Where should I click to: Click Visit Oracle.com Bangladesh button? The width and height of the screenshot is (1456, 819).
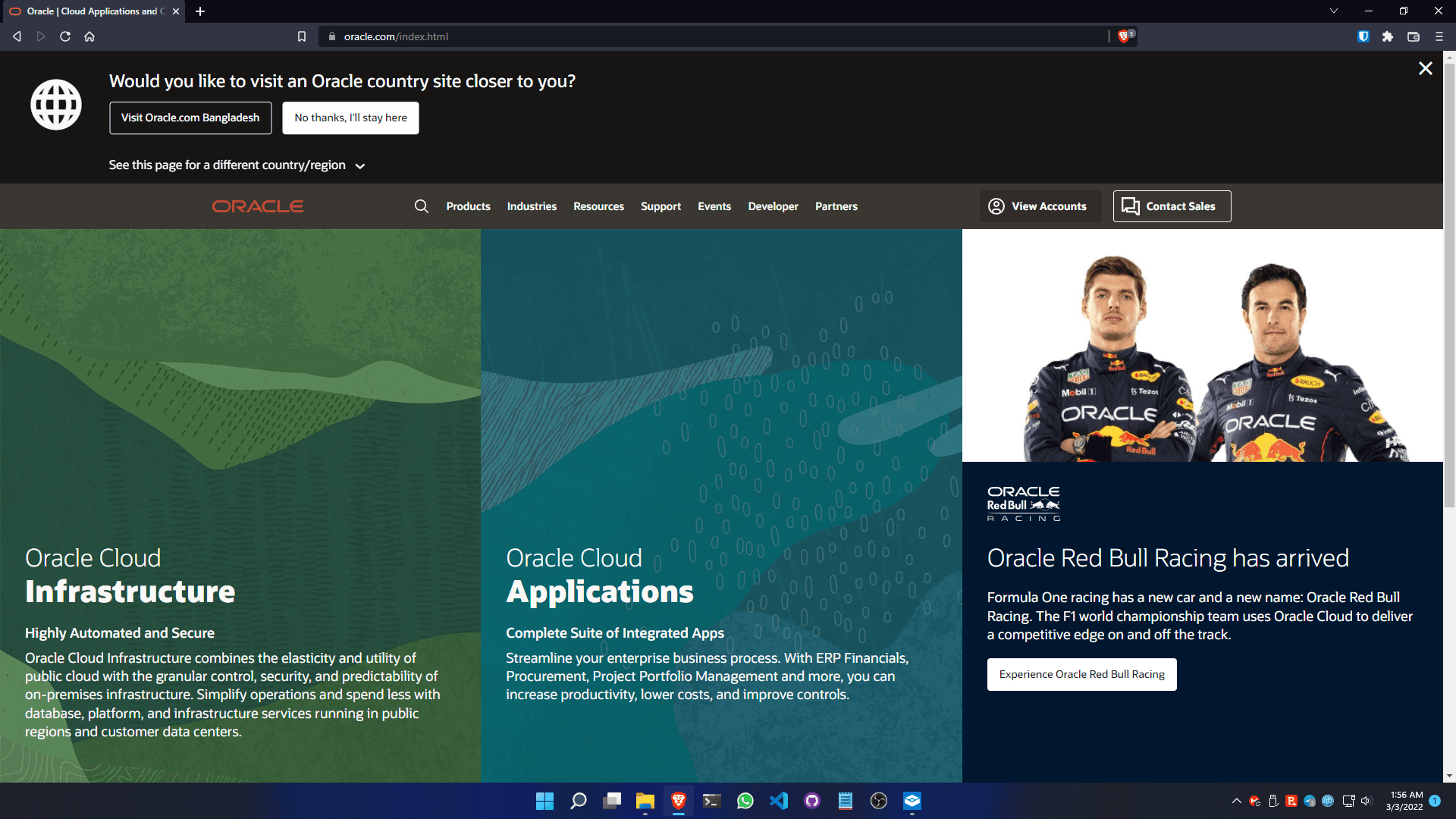click(x=190, y=118)
